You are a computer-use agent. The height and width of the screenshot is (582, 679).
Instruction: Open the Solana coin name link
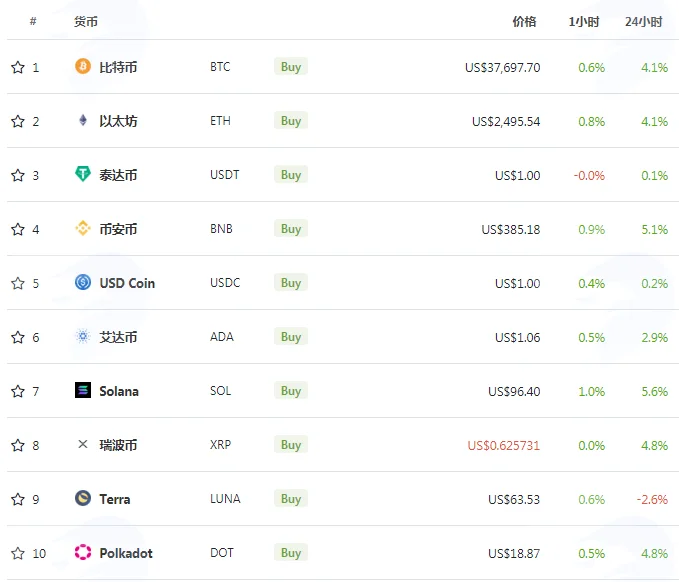119,391
